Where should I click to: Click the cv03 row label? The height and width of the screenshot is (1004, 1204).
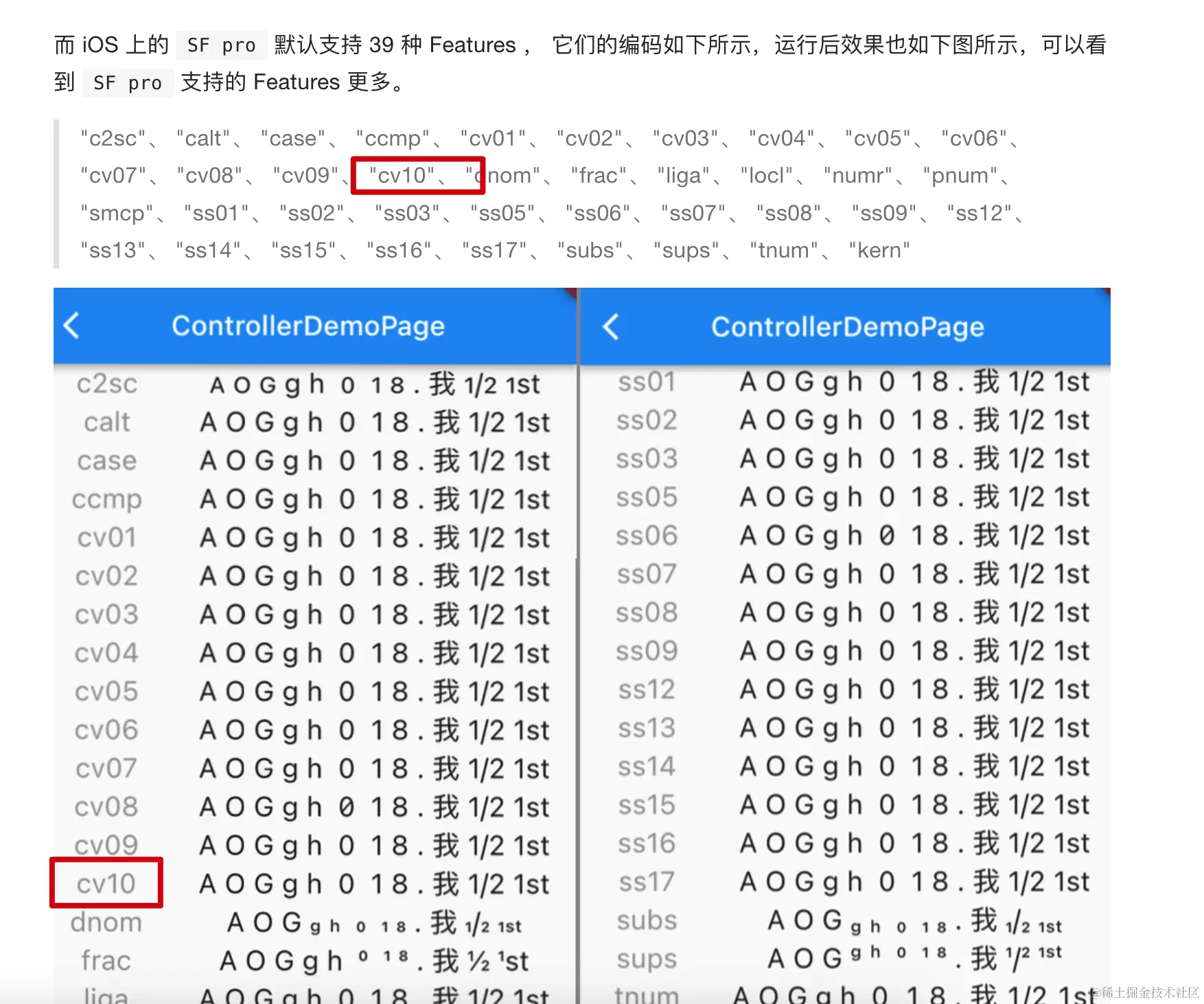[107, 615]
